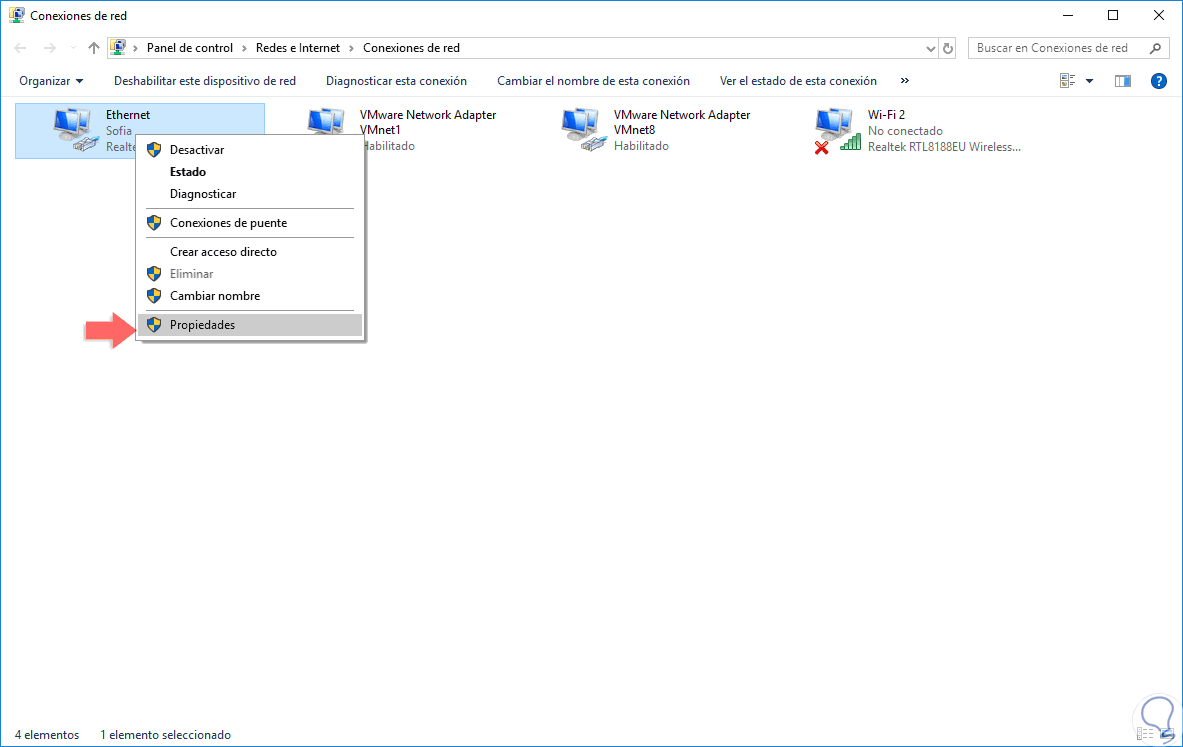The image size is (1183, 747).
Task: Click the 4 elementos status text
Action: click(47, 734)
